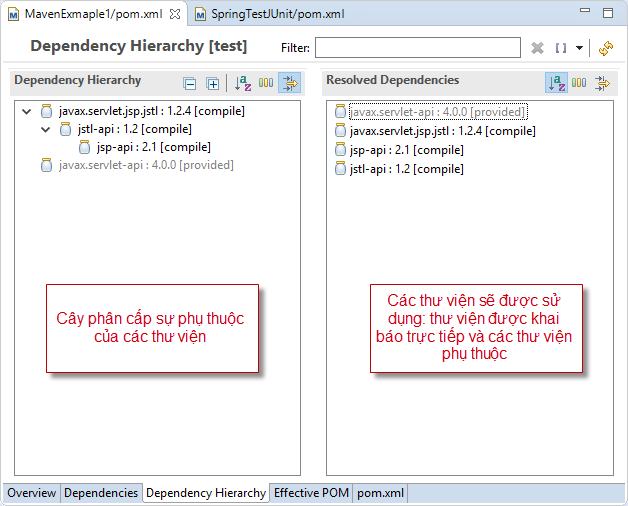Screen dimensions: 628x506
Task: Collapse the jstl-api tree node
Action: pos(45,129)
